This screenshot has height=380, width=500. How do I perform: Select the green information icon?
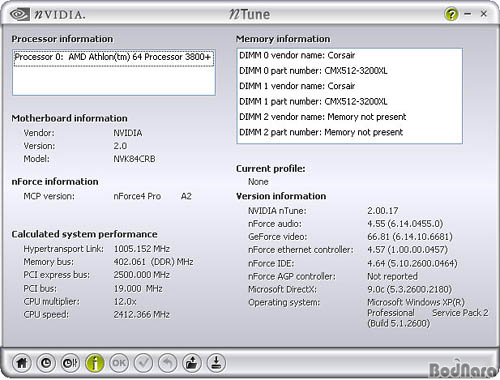95,363
